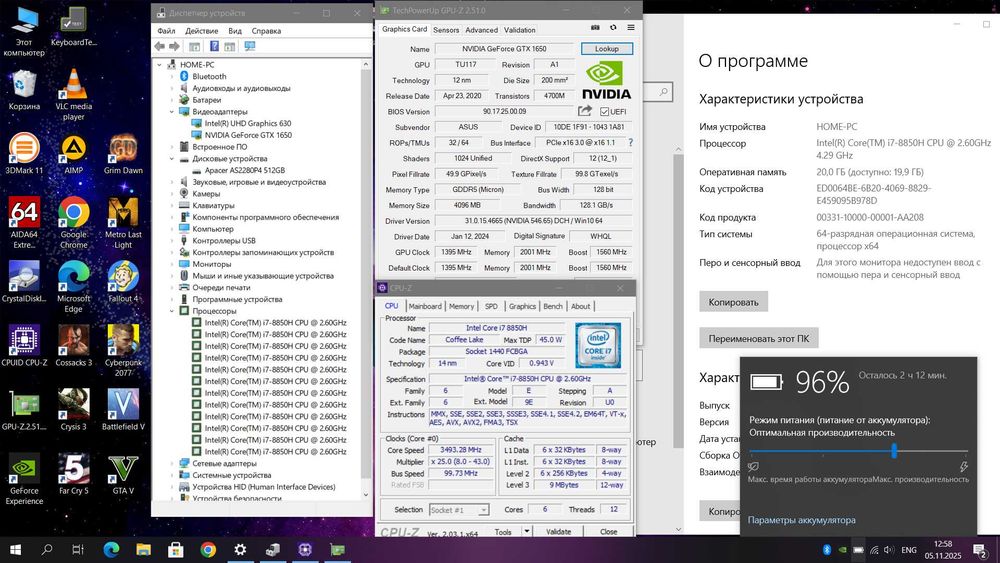Open GeForce Experience desktop icon
This screenshot has width=1000, height=563.
coord(24,479)
